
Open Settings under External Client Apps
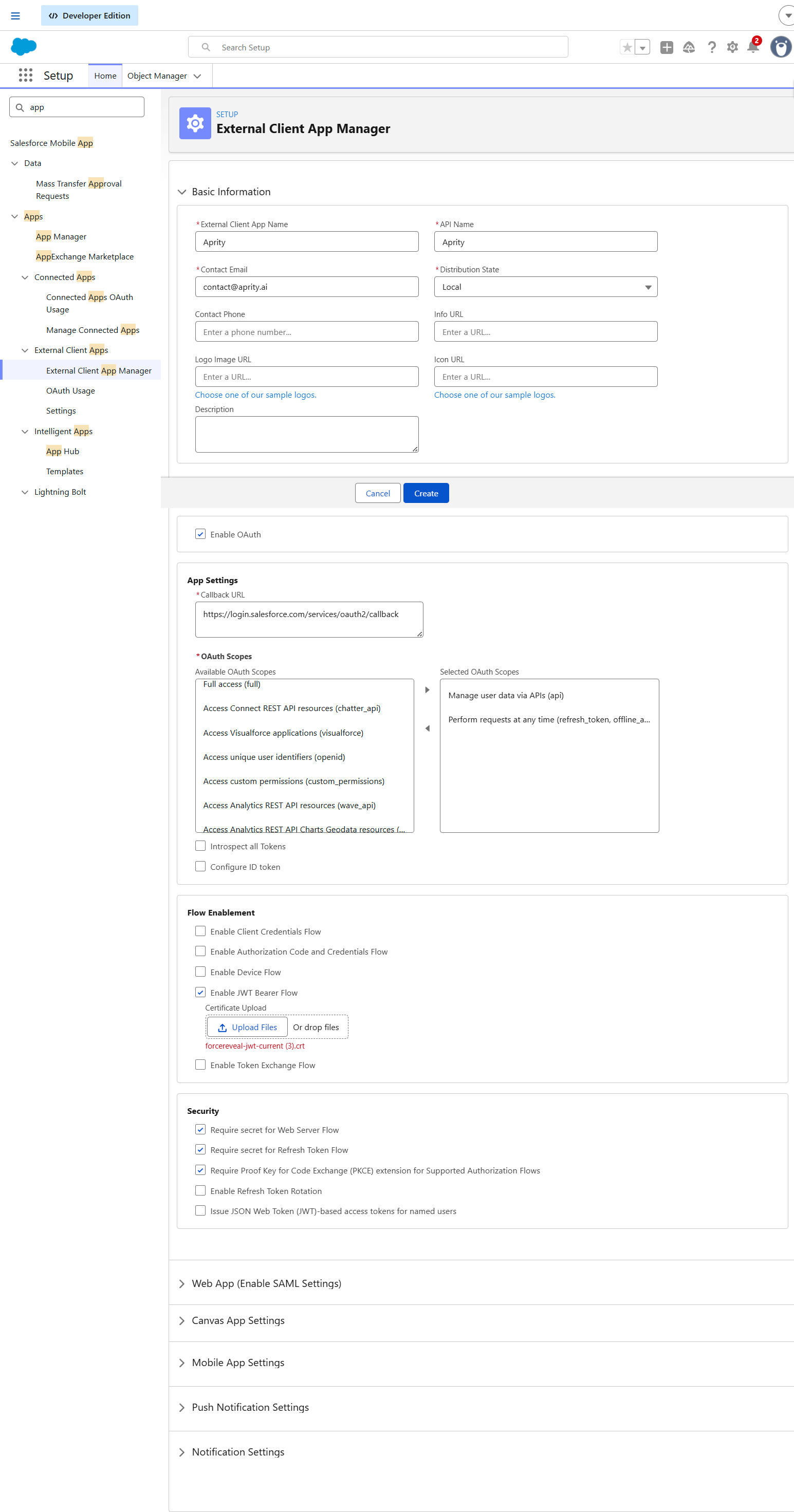tap(61, 412)
